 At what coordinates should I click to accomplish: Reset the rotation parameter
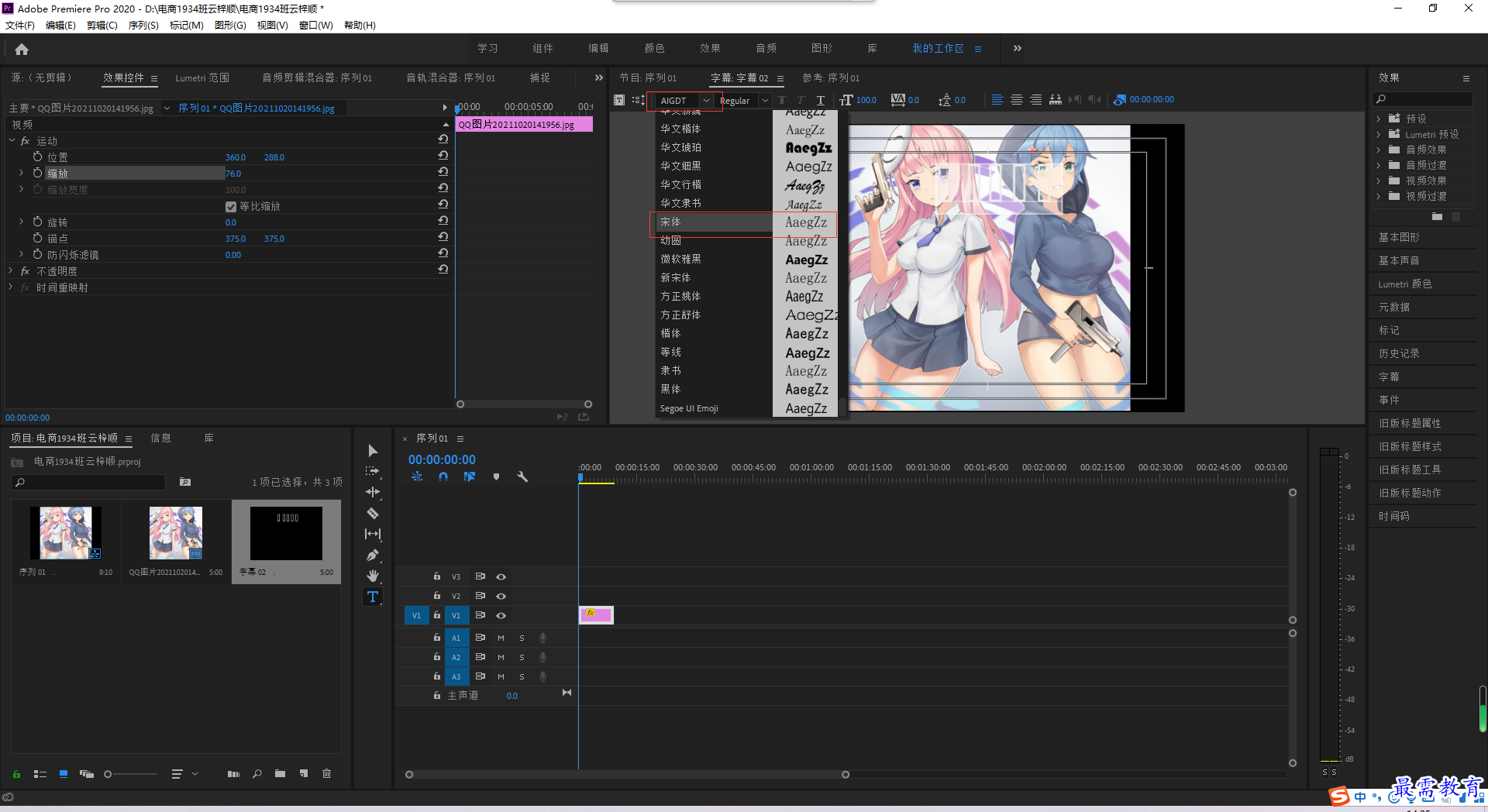click(x=443, y=221)
